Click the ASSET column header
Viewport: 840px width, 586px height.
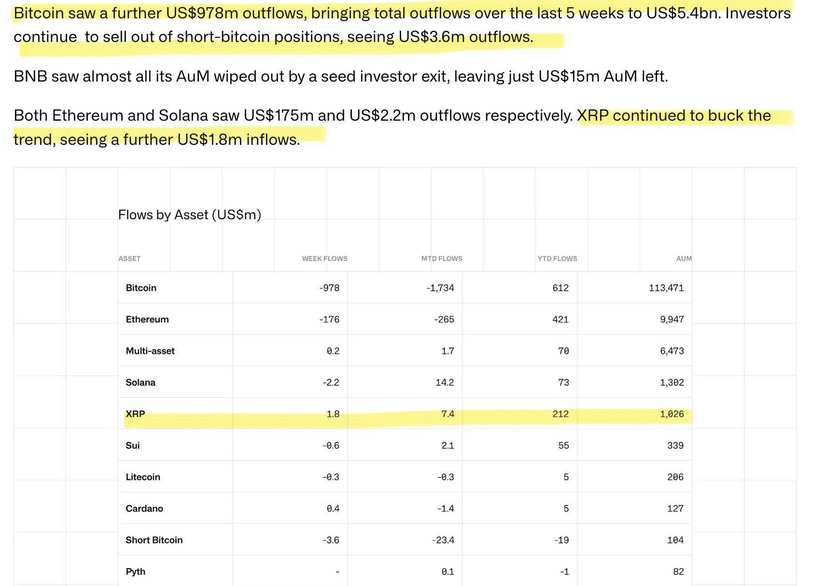click(129, 259)
